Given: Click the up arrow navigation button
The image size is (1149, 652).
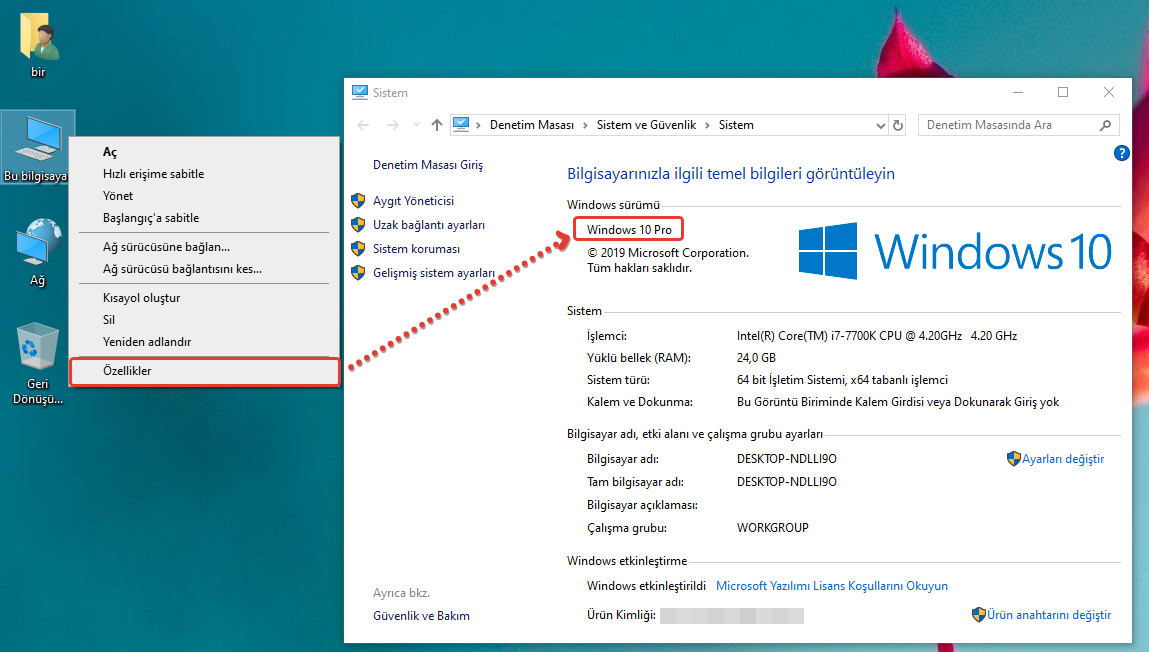Looking at the screenshot, I should (436, 125).
